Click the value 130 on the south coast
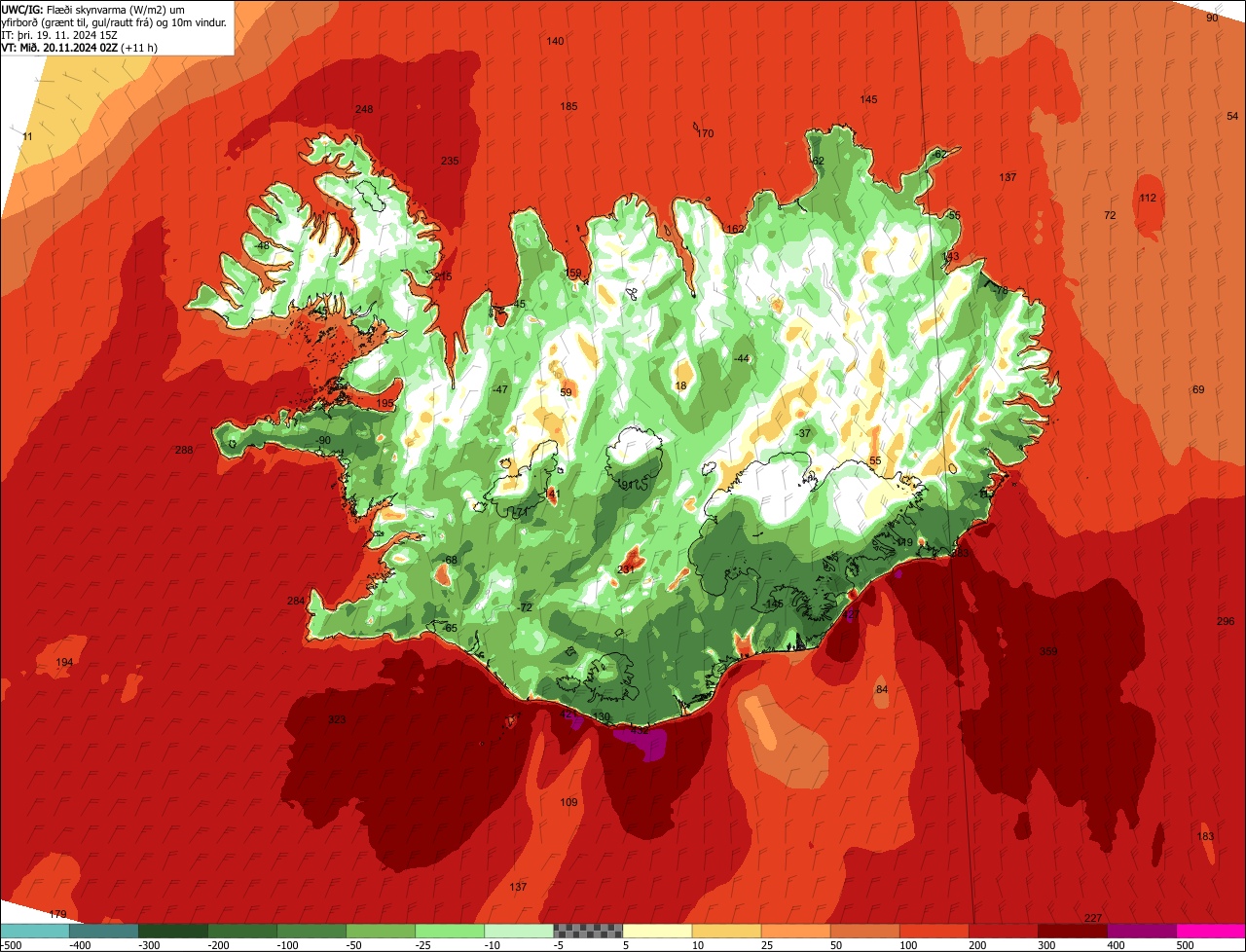Image resolution: width=1246 pixels, height=952 pixels. pos(602,716)
